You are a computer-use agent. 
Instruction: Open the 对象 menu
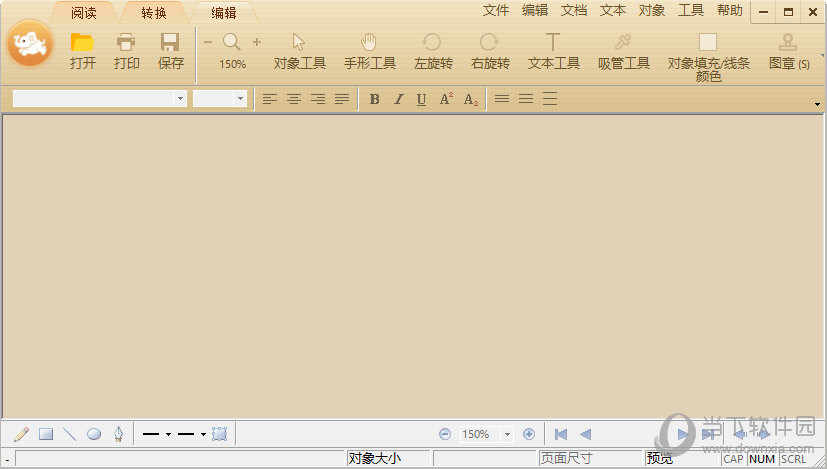point(652,11)
